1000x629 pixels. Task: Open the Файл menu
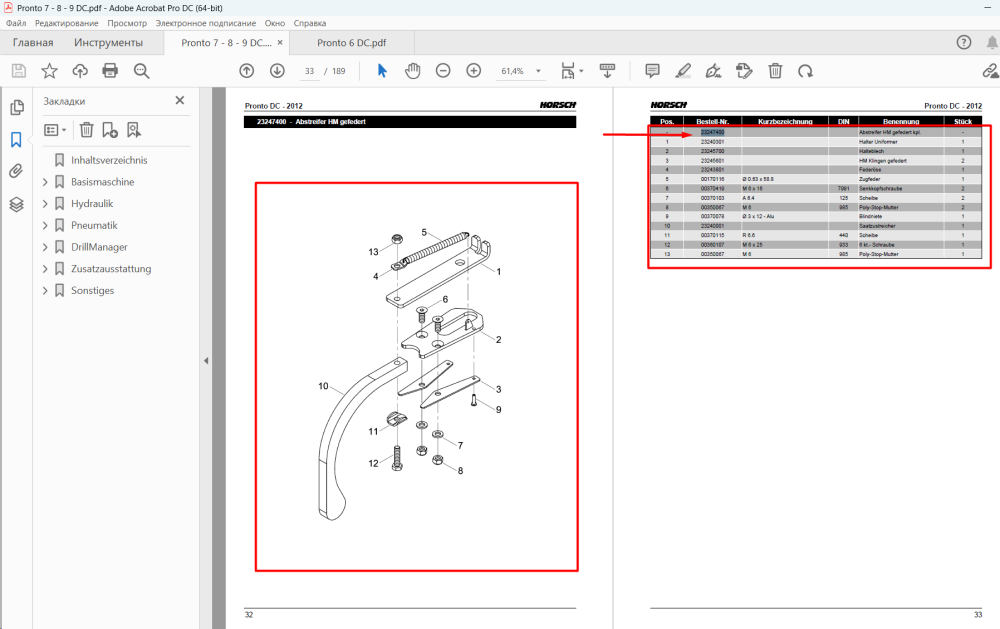16,23
